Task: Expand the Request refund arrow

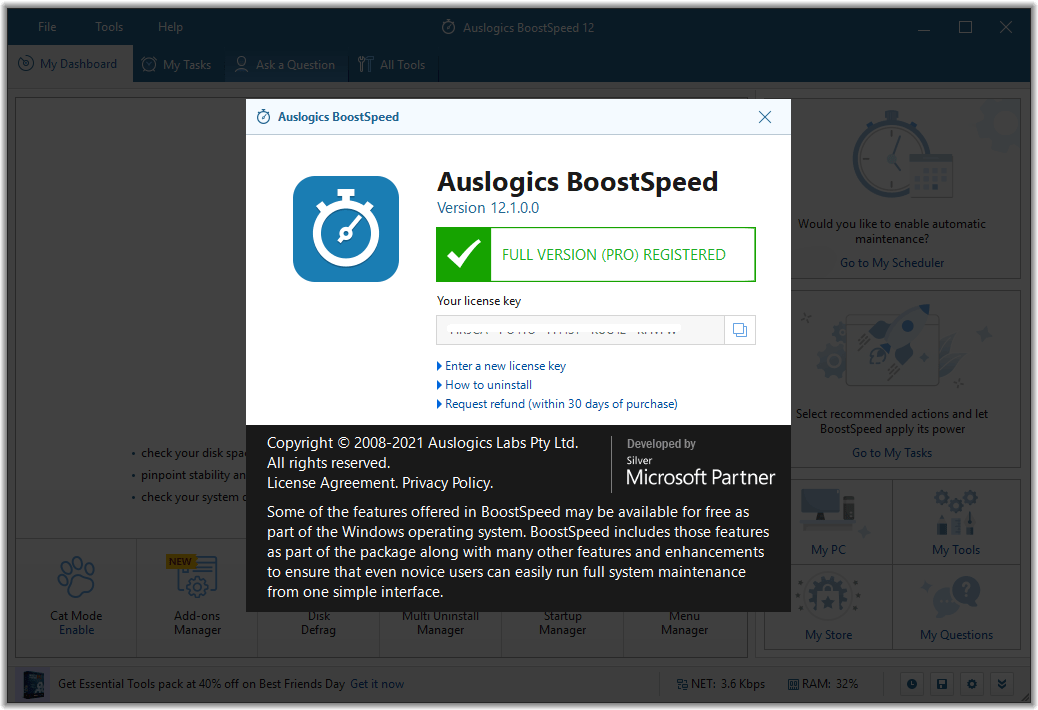Action: point(440,404)
